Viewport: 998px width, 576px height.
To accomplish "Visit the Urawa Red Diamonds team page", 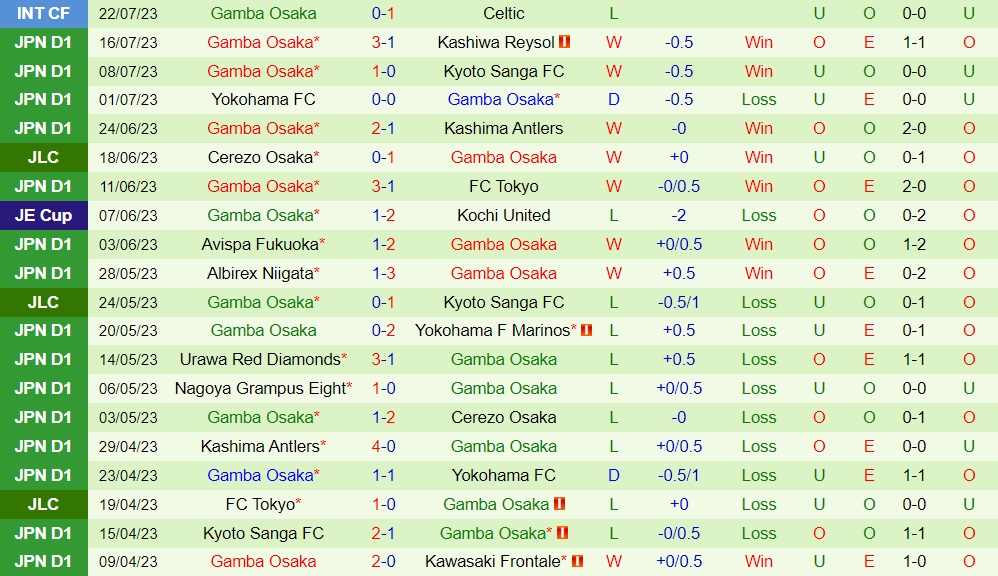I will (x=260, y=359).
